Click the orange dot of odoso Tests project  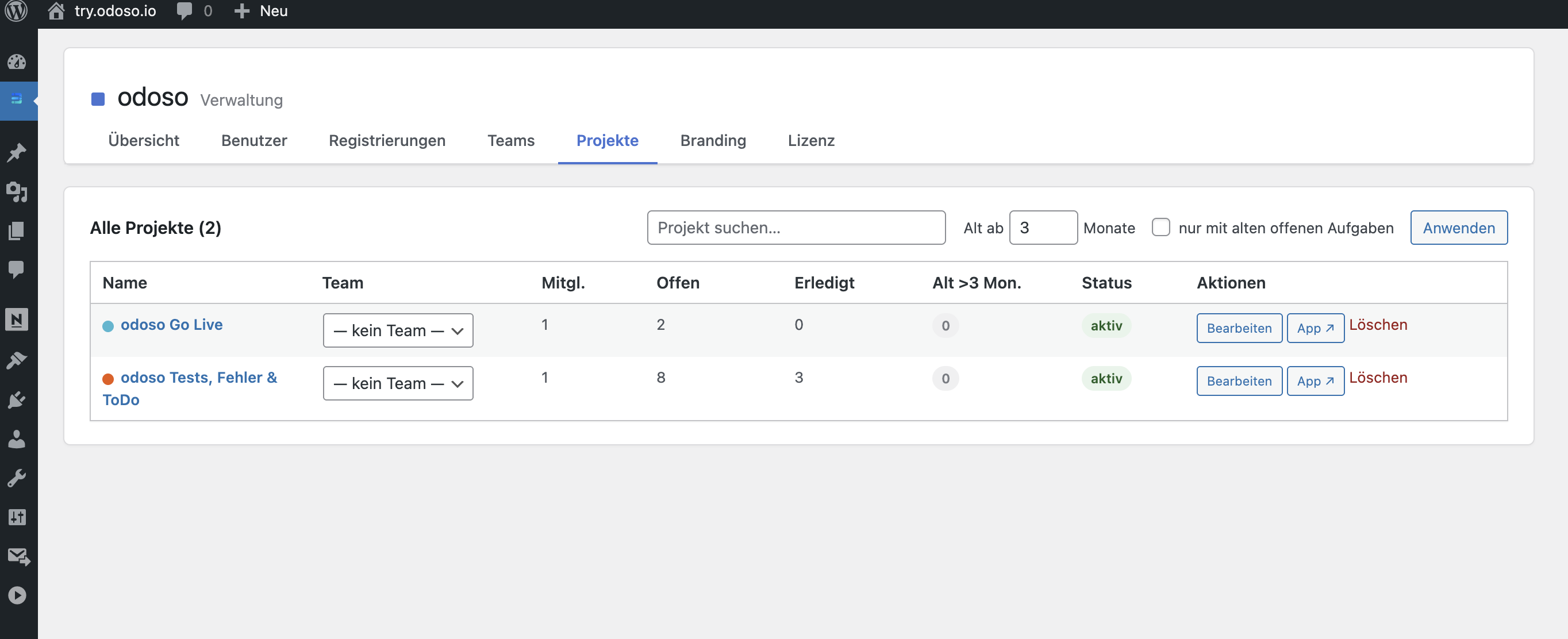[x=107, y=379]
